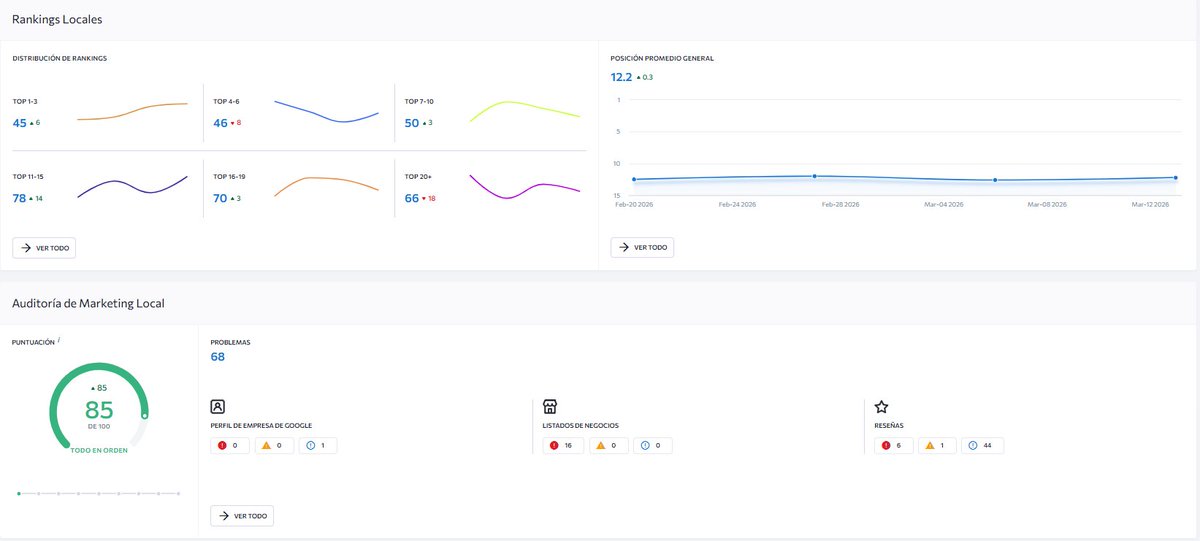Click the Google Business Profile person icon
The height and width of the screenshot is (541, 1200).
218,407
